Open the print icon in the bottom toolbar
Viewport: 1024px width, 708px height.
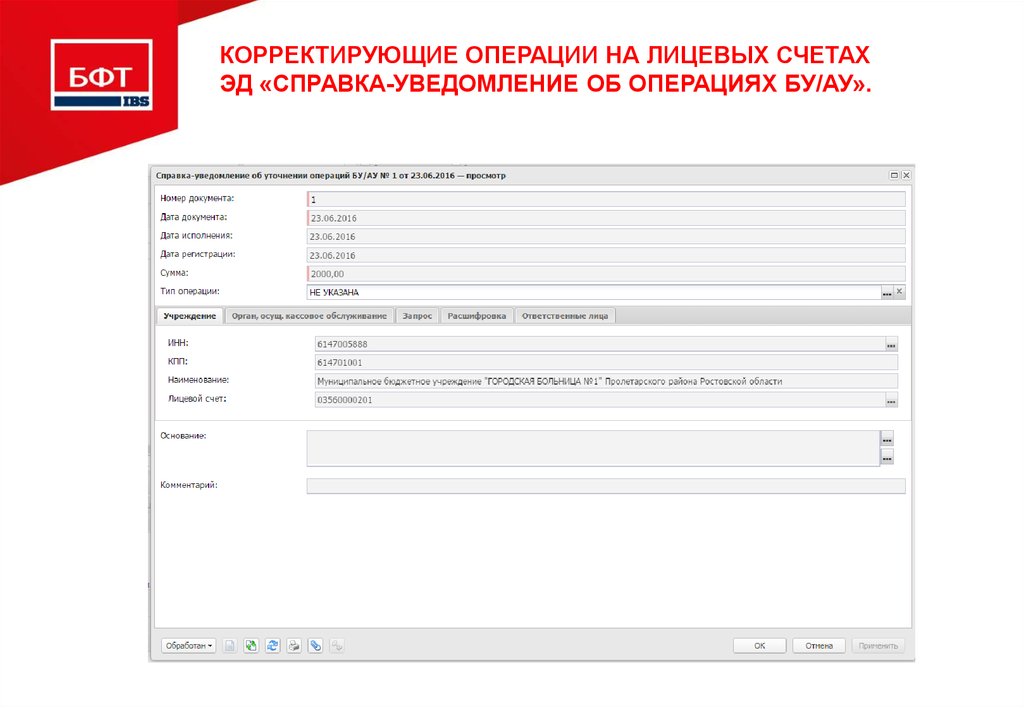[296, 645]
